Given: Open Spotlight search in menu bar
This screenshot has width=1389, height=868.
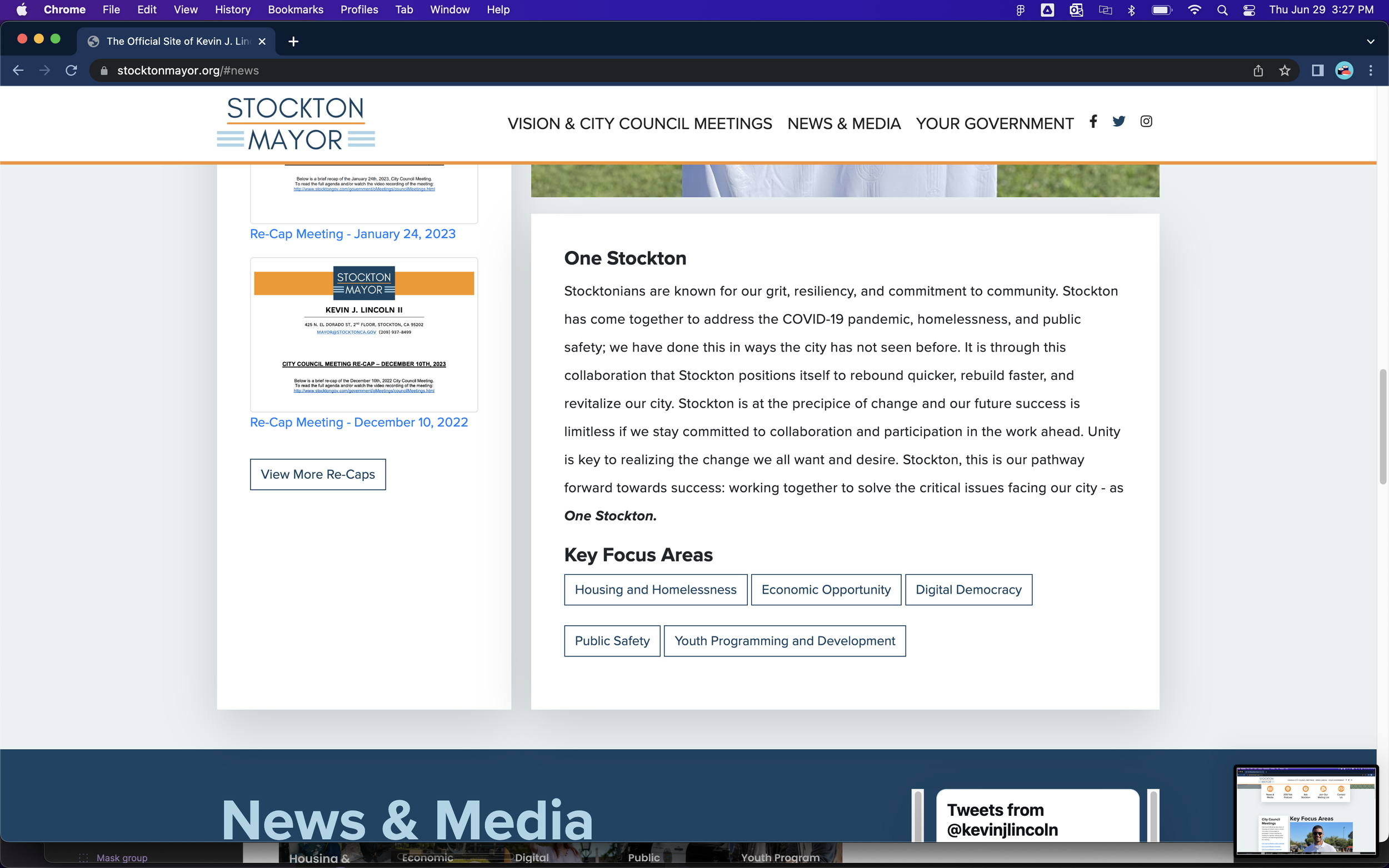Looking at the screenshot, I should click(1222, 10).
